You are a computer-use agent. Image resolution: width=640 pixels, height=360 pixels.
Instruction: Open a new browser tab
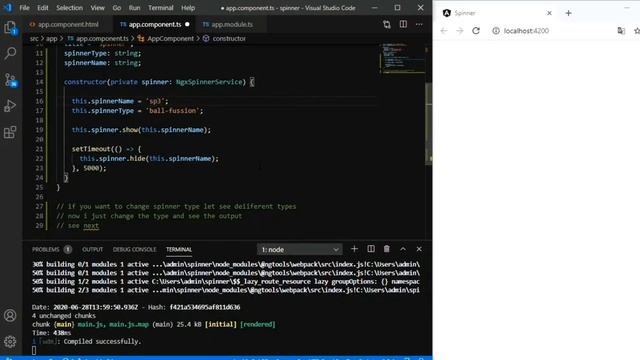568,13
